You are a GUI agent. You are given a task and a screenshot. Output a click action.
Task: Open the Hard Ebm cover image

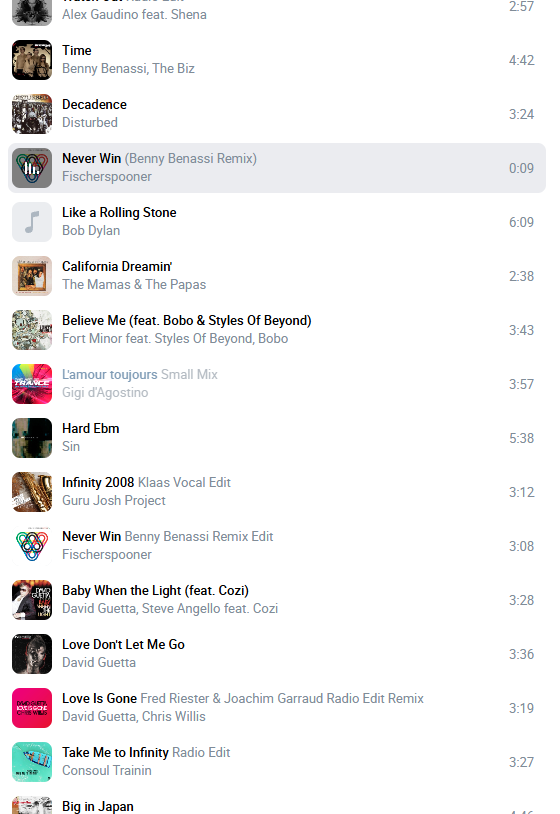pos(32,438)
